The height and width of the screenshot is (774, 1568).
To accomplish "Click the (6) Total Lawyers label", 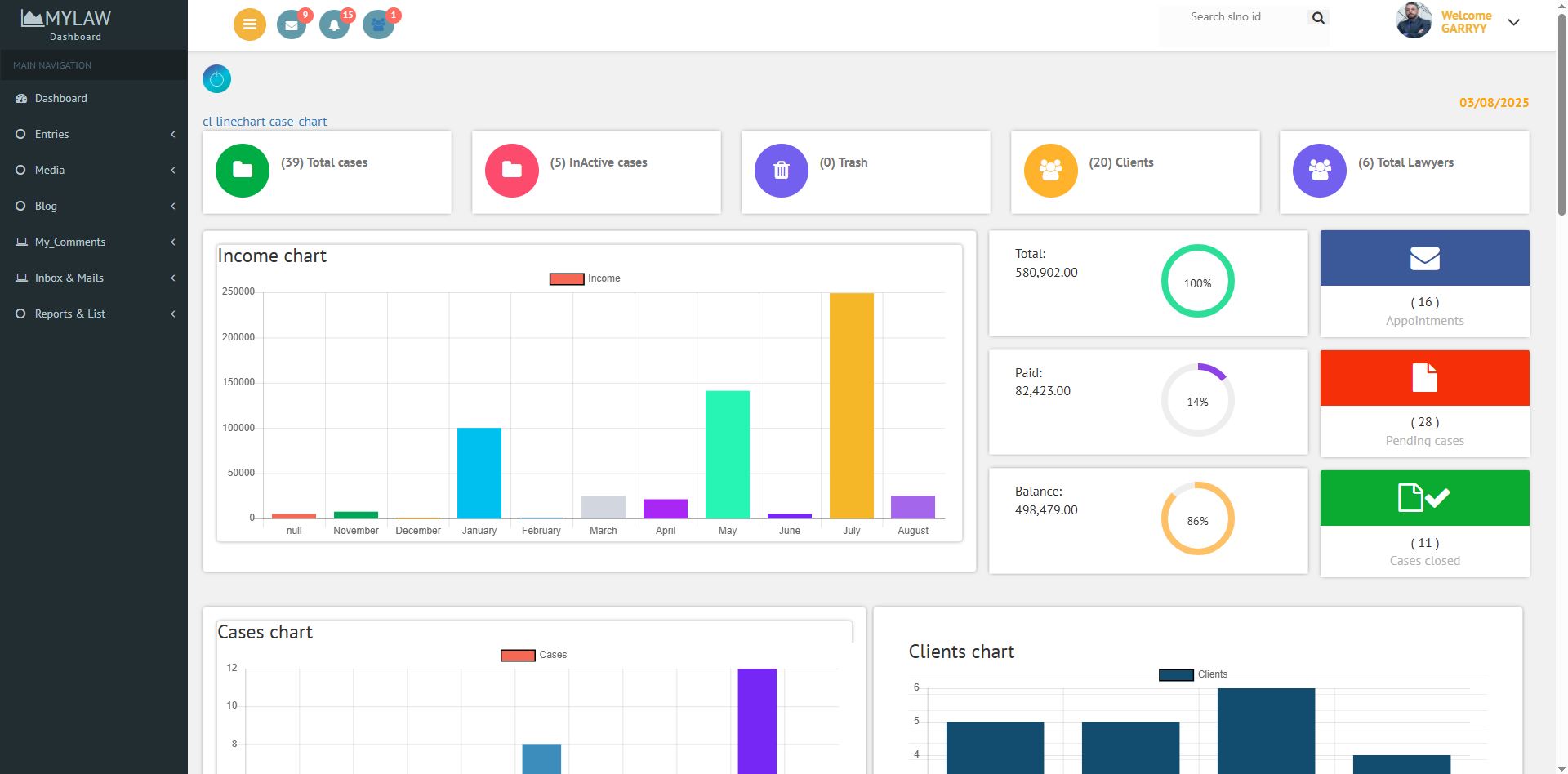I will [x=1405, y=162].
